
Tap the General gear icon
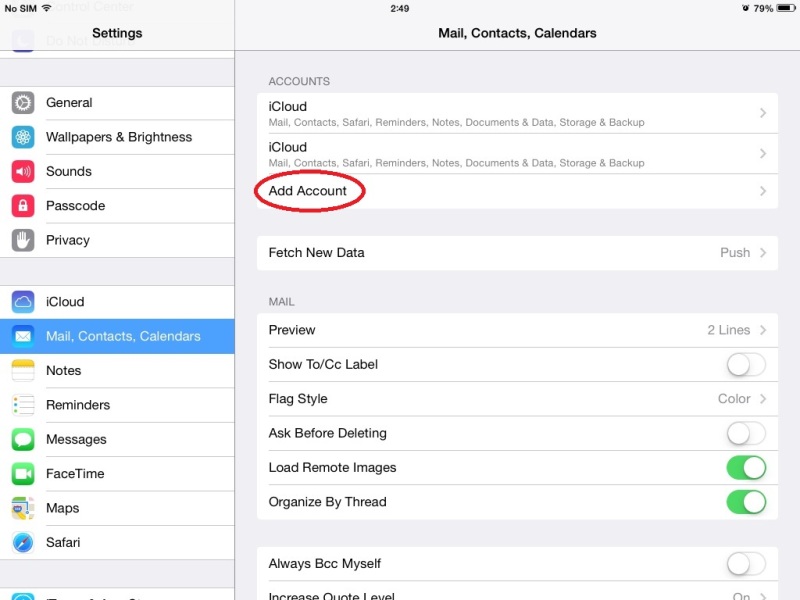pos(23,103)
